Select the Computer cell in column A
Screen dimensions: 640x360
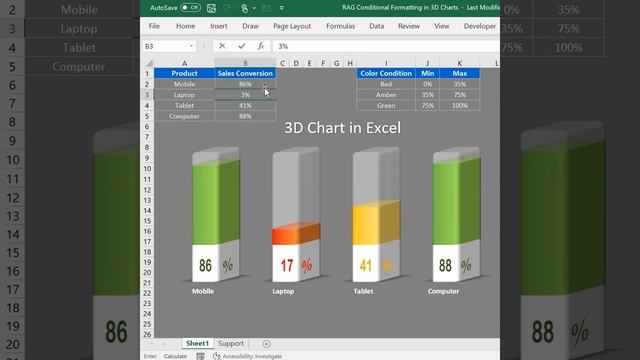coord(184,116)
